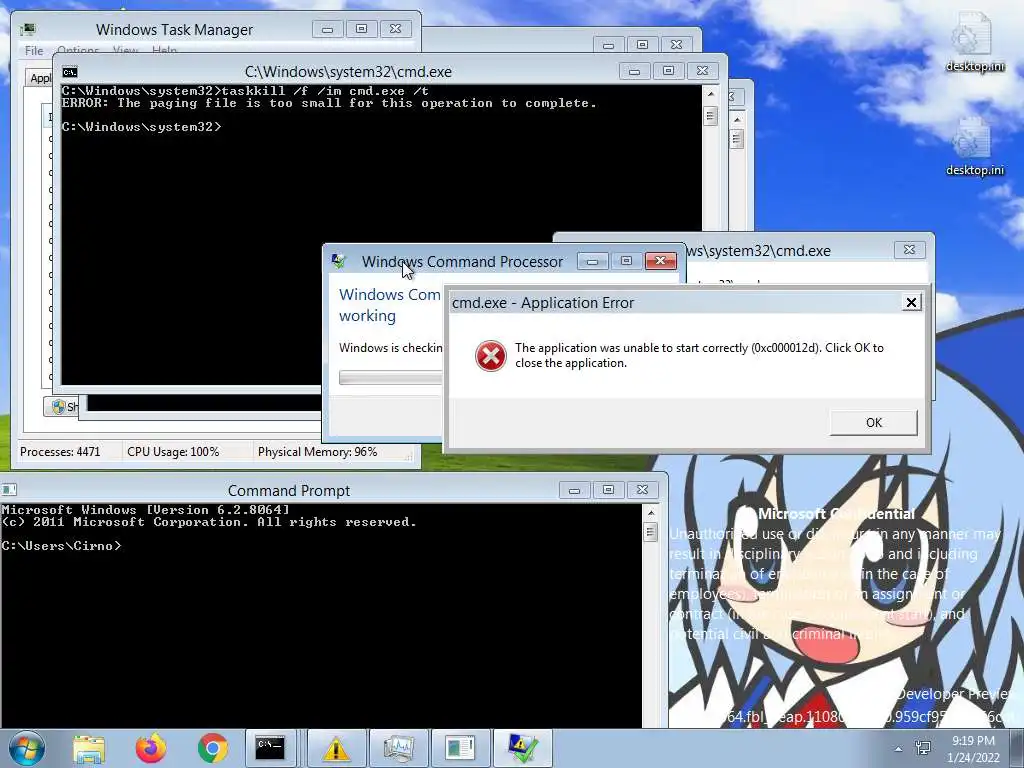Close the front C:\Windows\system32\cmd.exe window
Image resolution: width=1024 pixels, height=768 pixels.
(x=702, y=71)
